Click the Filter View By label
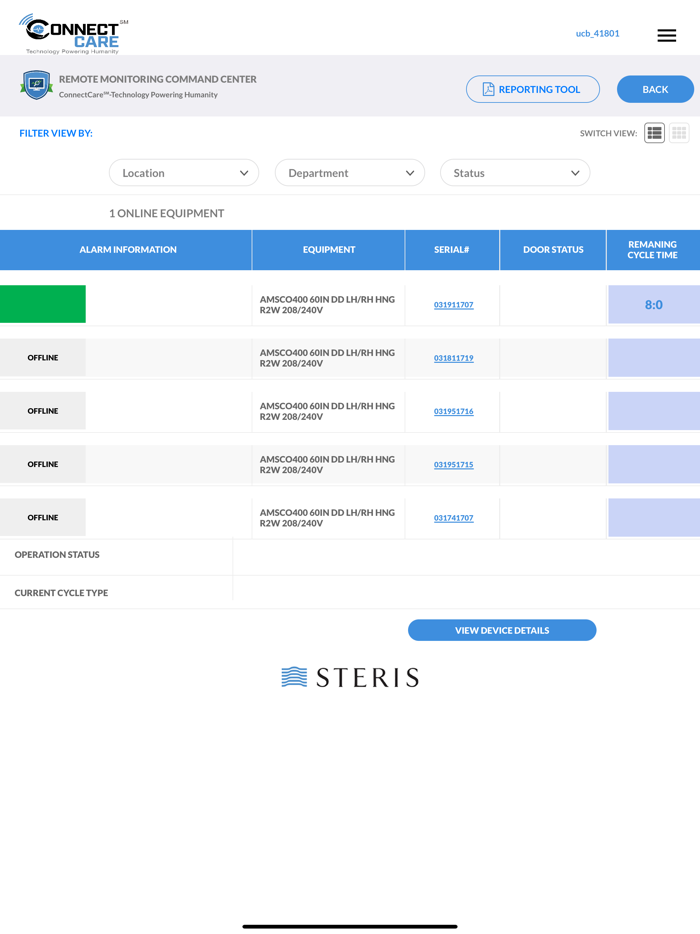This screenshot has width=700, height=934. (x=56, y=133)
